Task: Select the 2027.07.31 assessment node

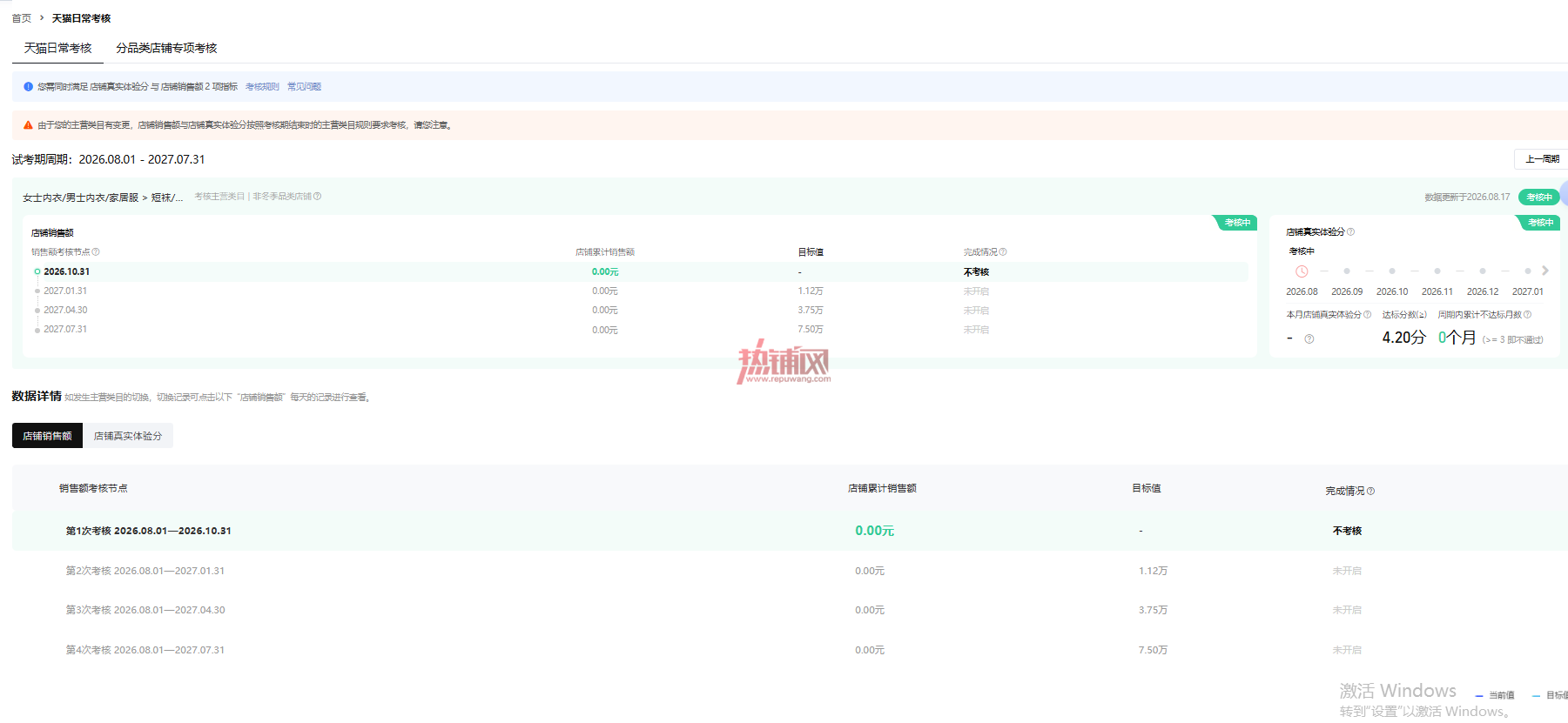Action: 65,329
